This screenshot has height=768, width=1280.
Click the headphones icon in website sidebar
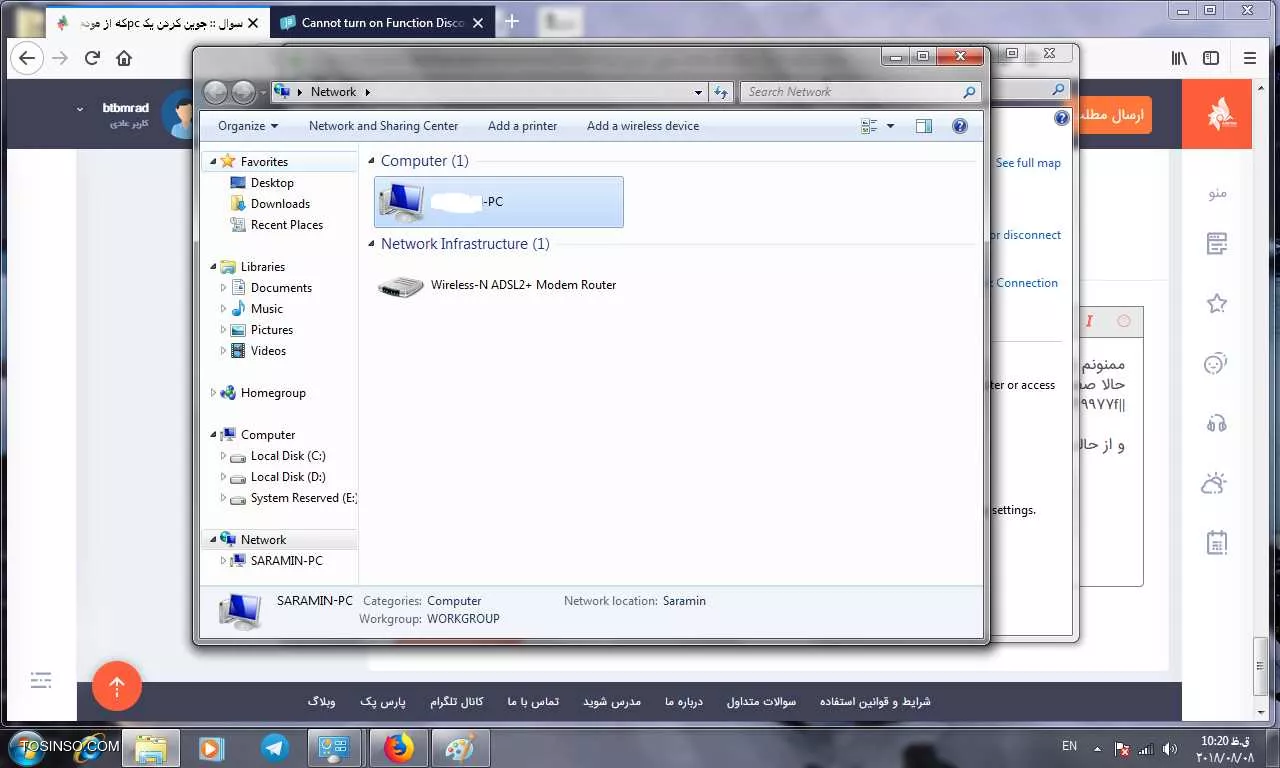click(1217, 423)
